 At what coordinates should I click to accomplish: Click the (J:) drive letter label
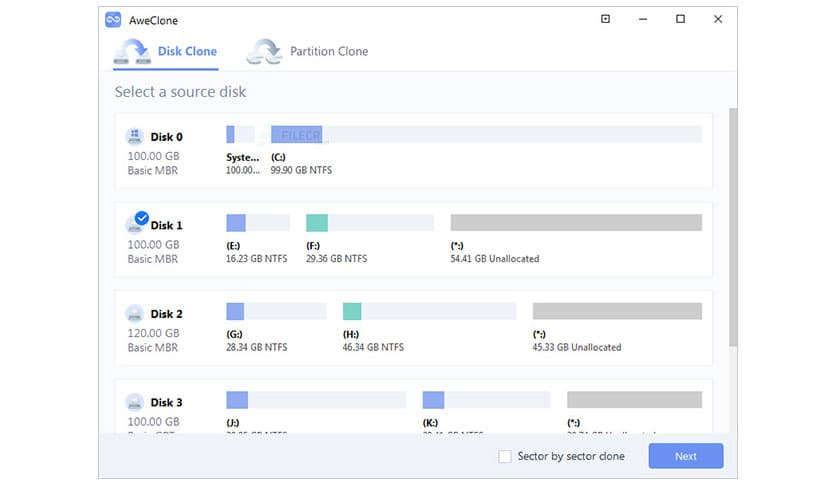pos(232,423)
